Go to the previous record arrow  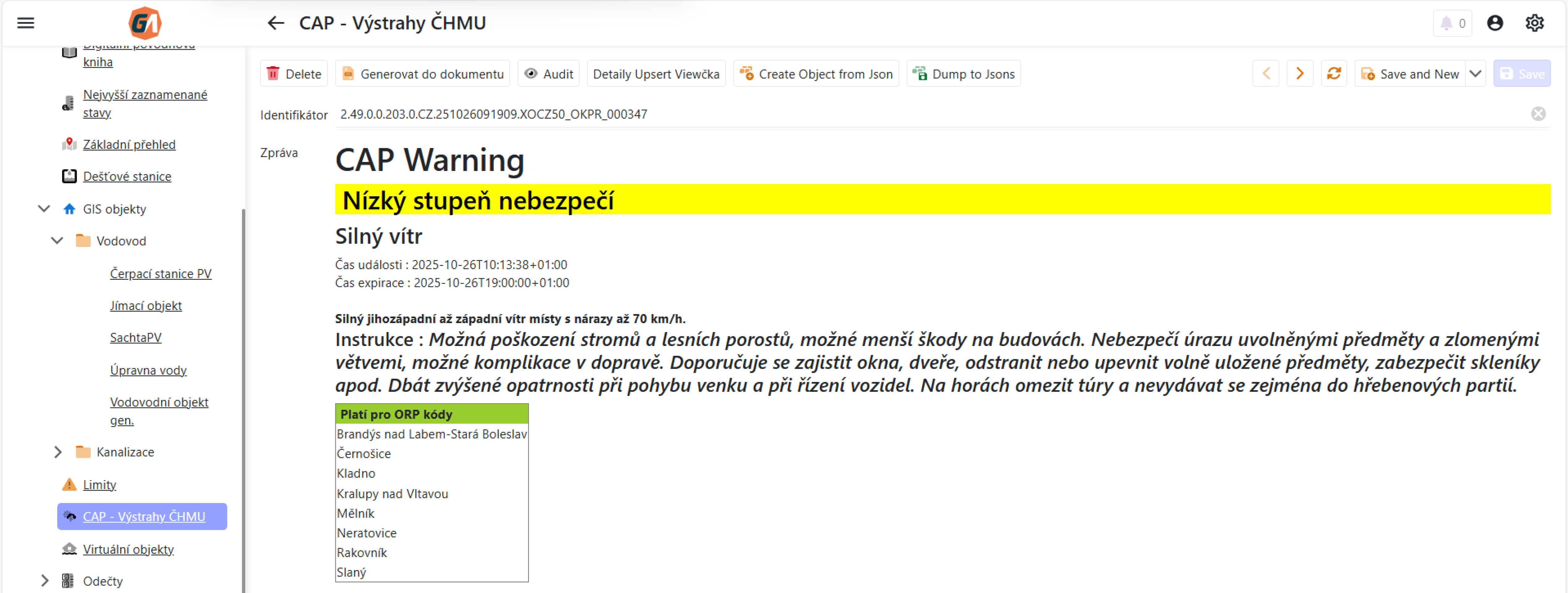(x=1265, y=74)
